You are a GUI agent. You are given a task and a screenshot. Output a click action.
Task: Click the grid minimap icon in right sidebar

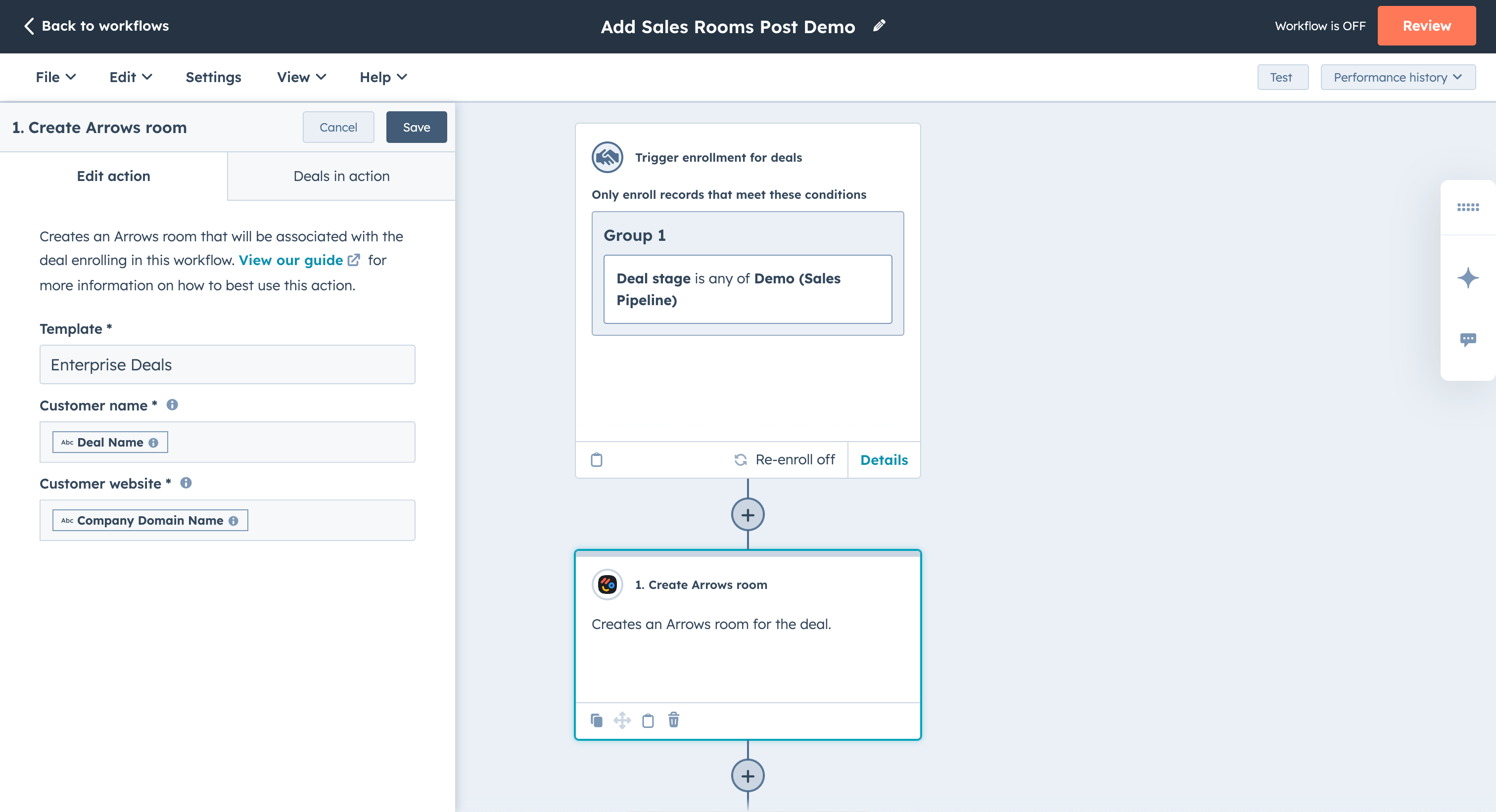pyautogui.click(x=1467, y=207)
